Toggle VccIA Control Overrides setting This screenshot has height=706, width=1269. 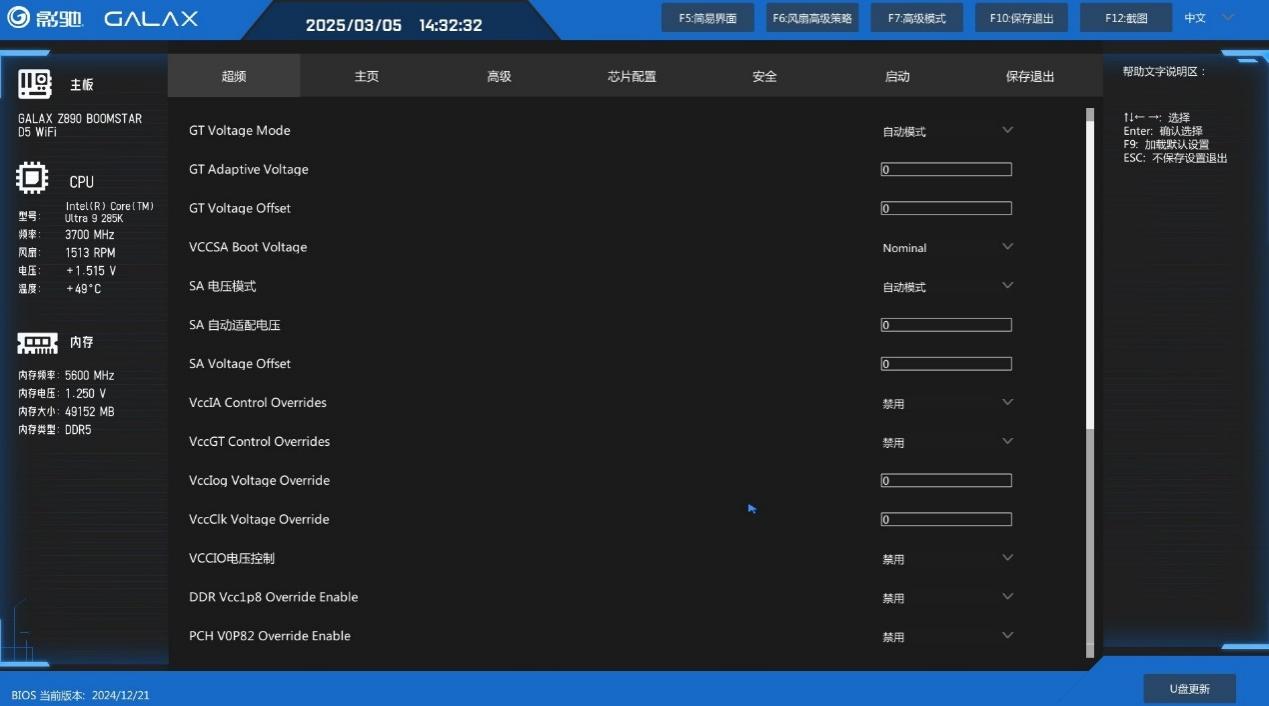(947, 403)
